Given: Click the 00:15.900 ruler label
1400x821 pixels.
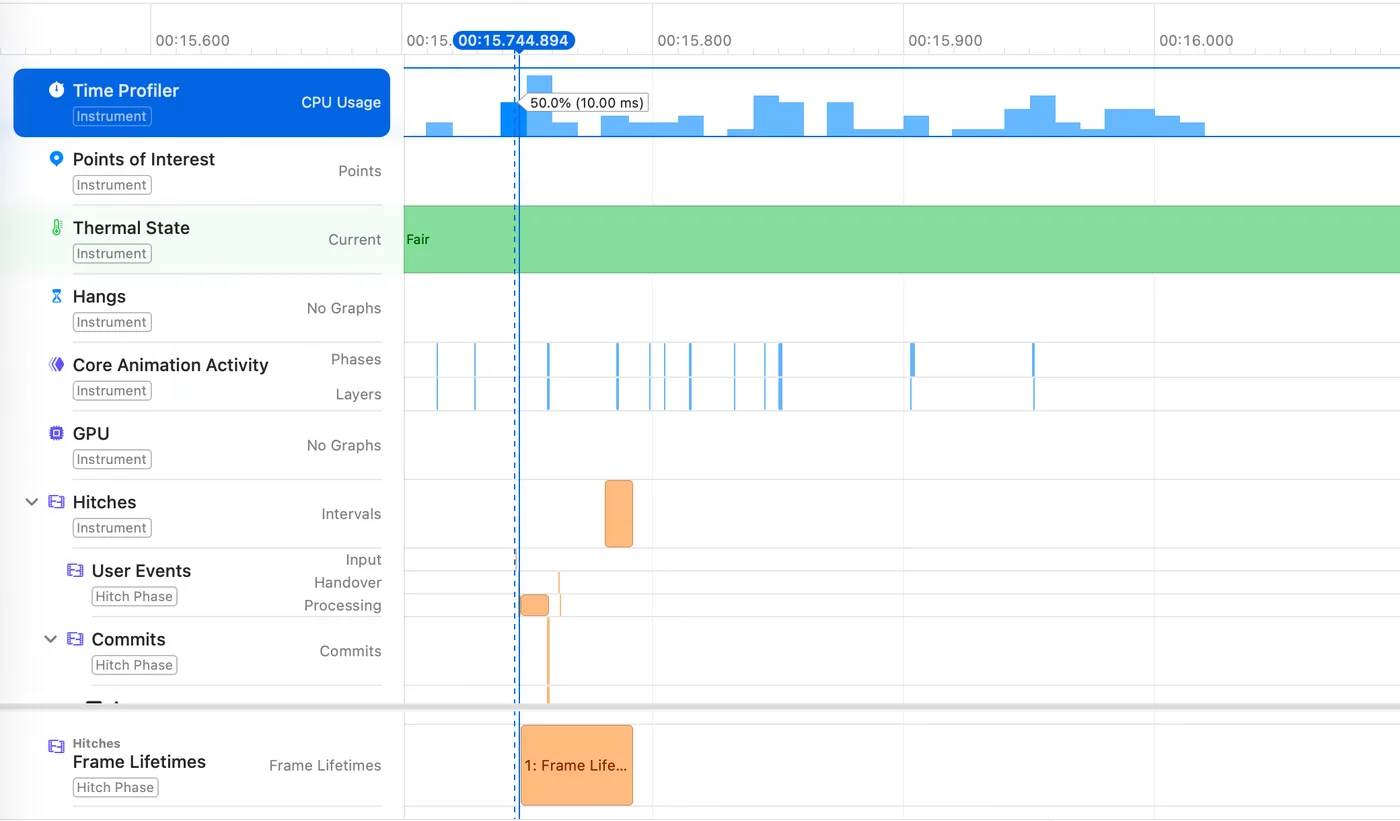Looking at the screenshot, I should pos(945,41).
